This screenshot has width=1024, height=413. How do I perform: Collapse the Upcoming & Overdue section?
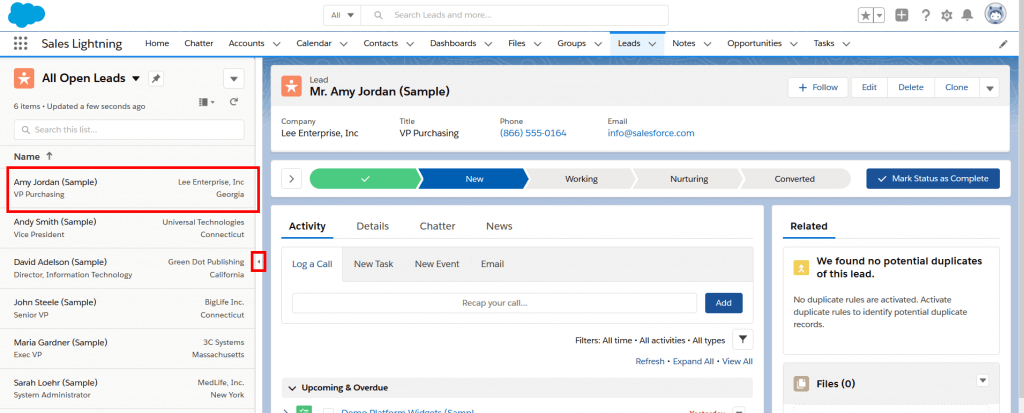tap(292, 388)
